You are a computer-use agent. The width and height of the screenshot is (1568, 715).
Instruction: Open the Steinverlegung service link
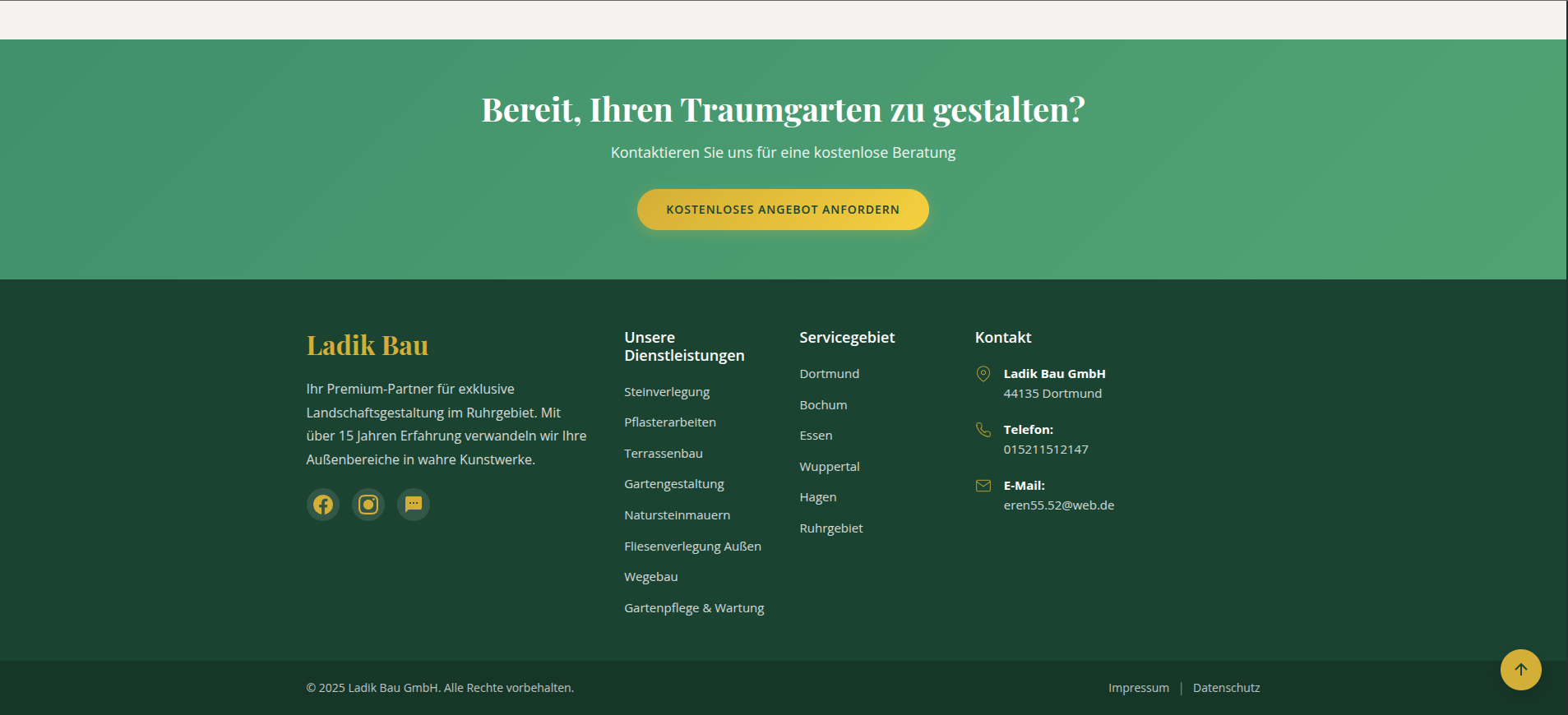click(666, 392)
